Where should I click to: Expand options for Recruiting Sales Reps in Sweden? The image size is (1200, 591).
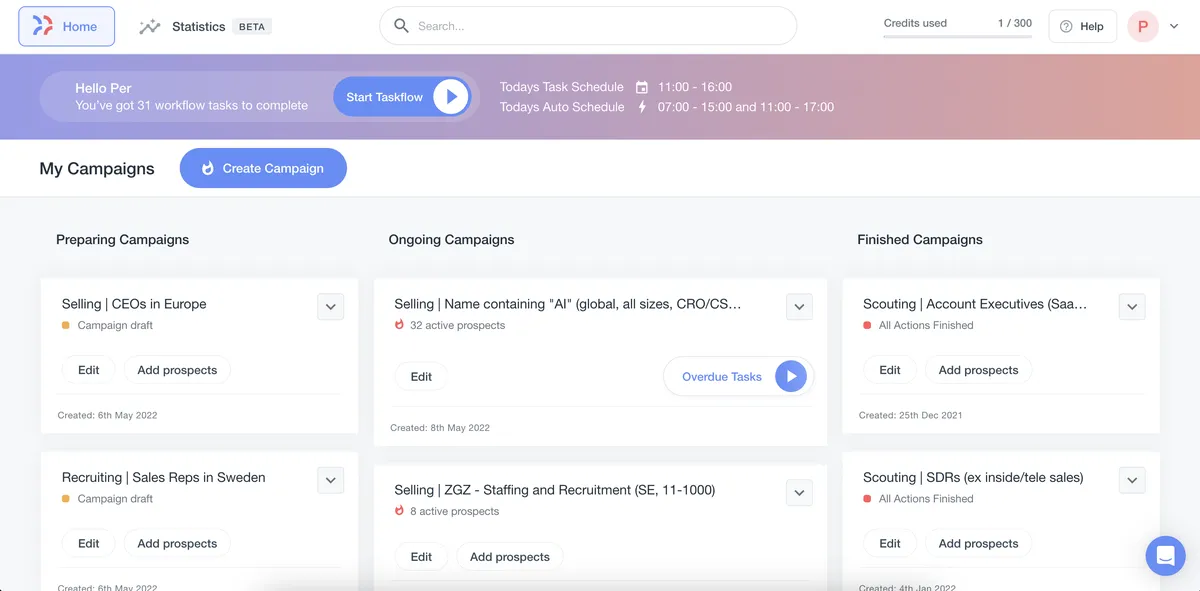coord(331,481)
